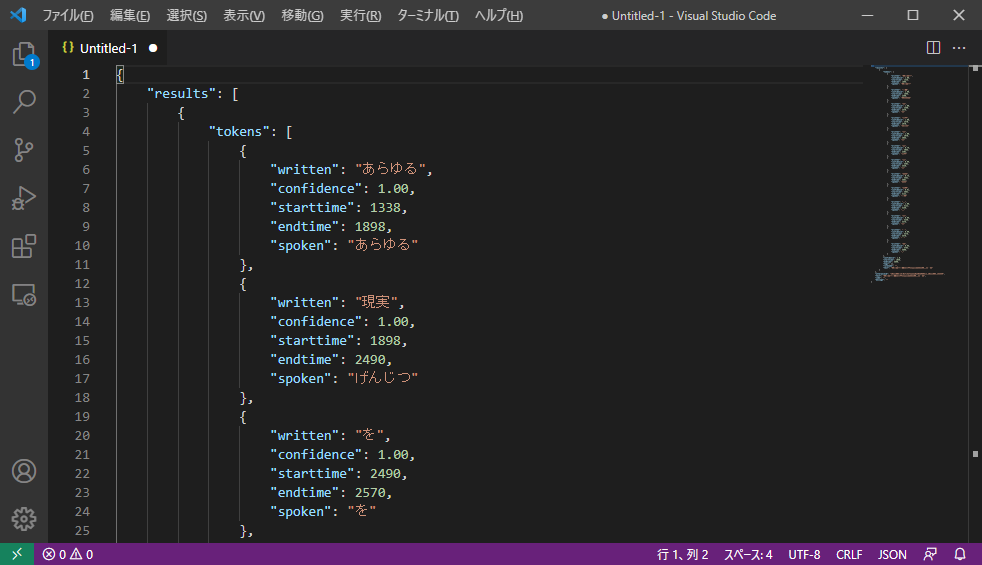982x565 pixels.
Task: Click line number 12 in gutter
Action: [82, 284]
